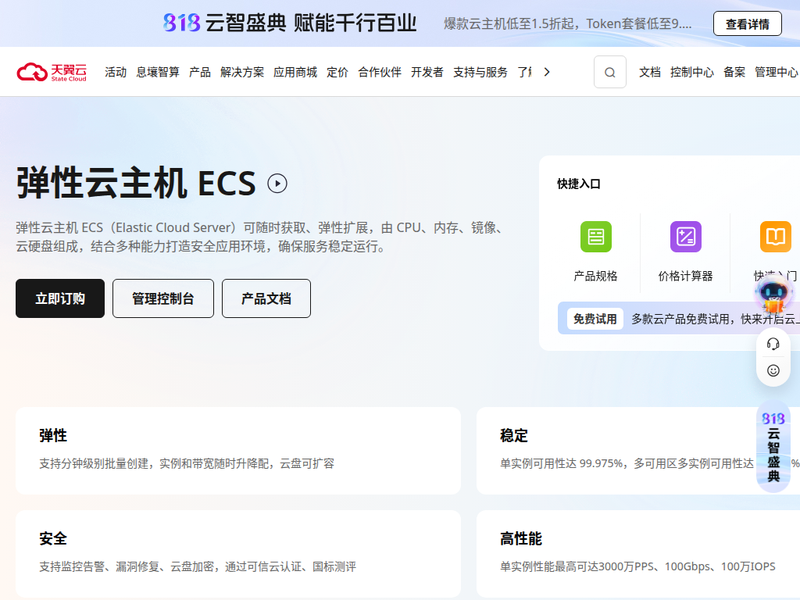
Task: Select the 弹性 feature card
Action: pos(238,451)
